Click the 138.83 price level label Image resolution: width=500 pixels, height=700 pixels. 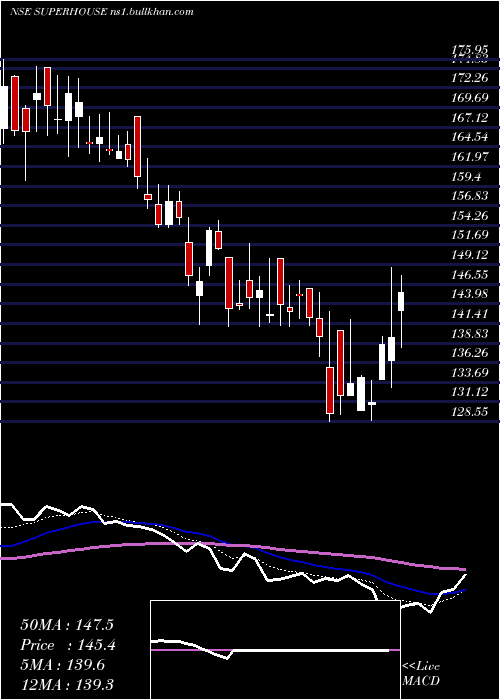(470, 333)
